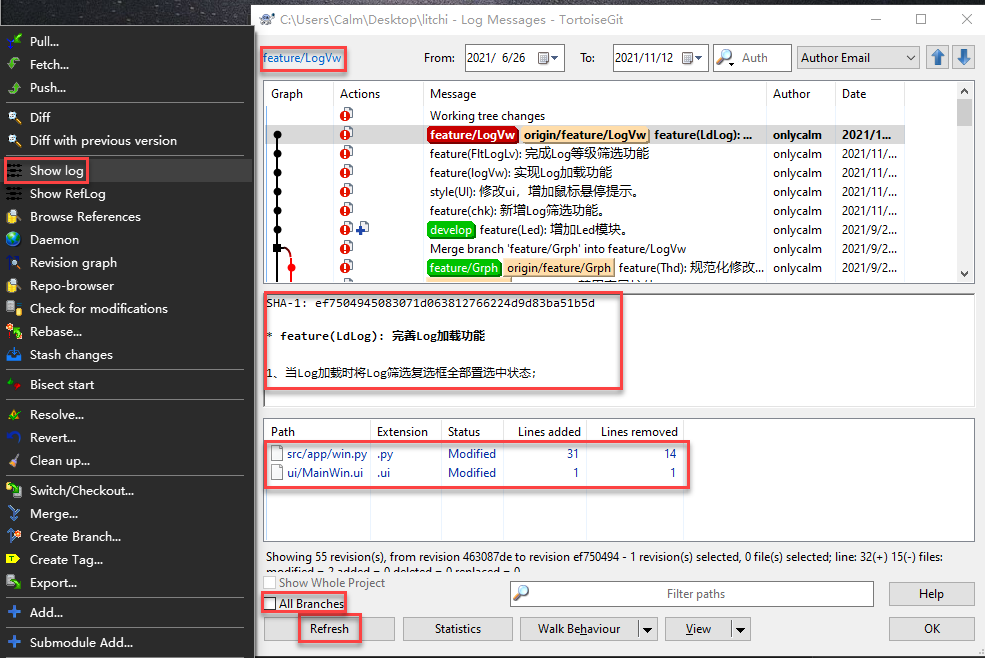The height and width of the screenshot is (658, 985).
Task: Select the Working tree changes row
Action: pyautogui.click(x=584, y=116)
